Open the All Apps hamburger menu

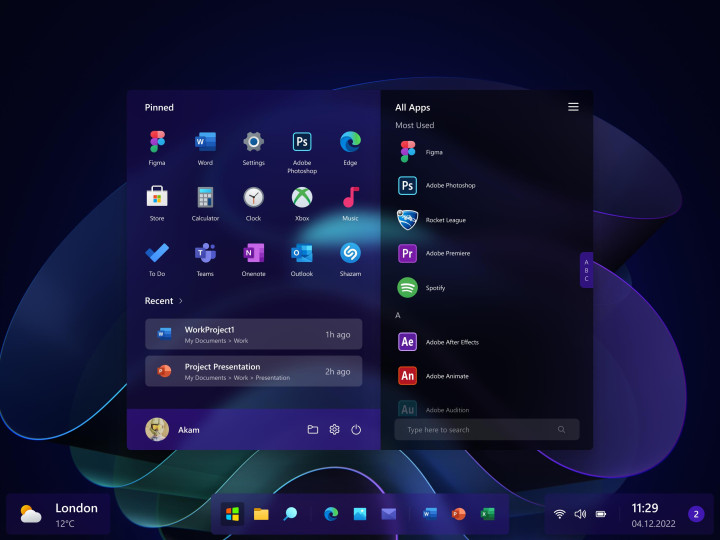pos(573,107)
